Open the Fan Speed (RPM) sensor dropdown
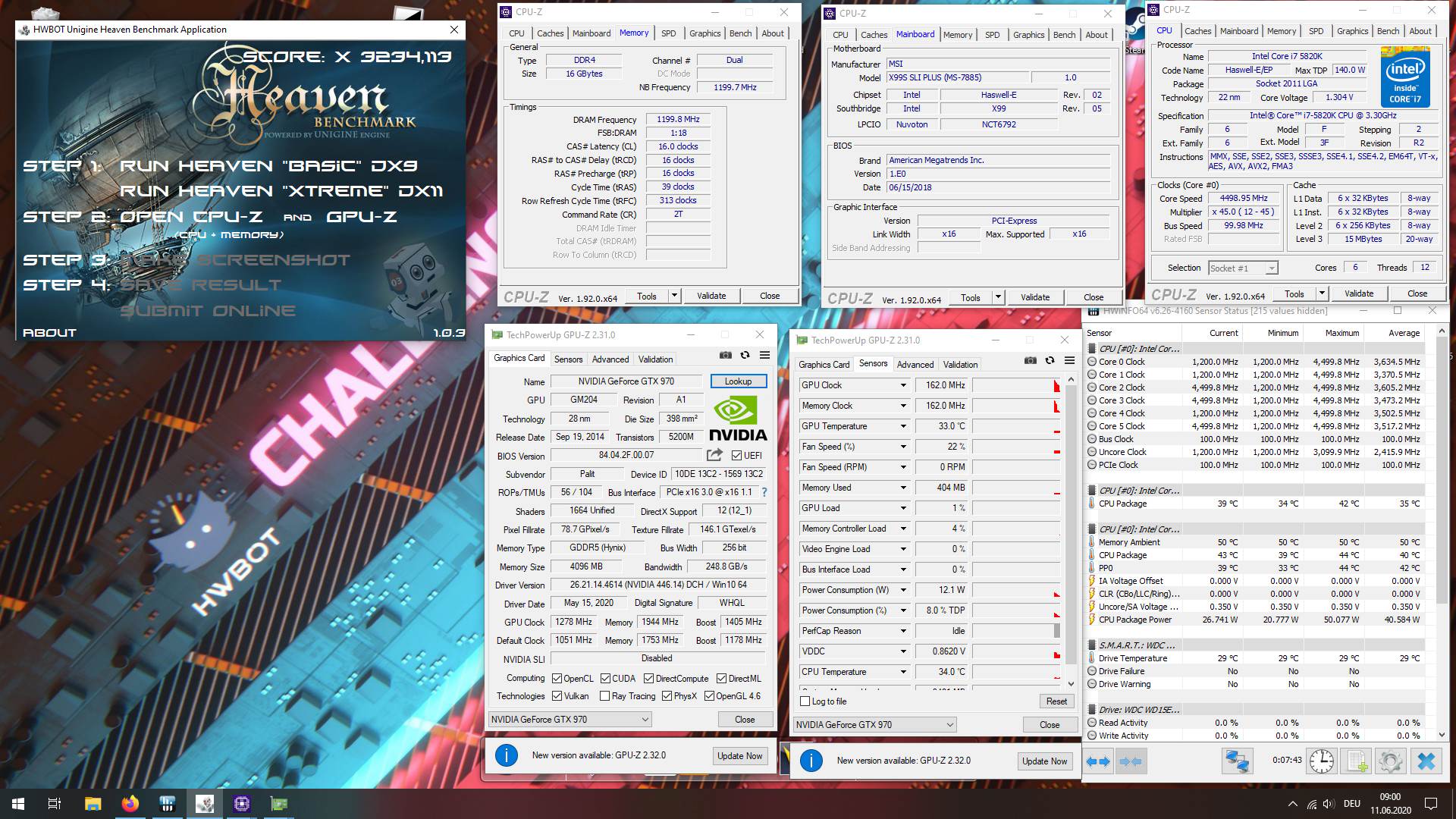 click(903, 467)
